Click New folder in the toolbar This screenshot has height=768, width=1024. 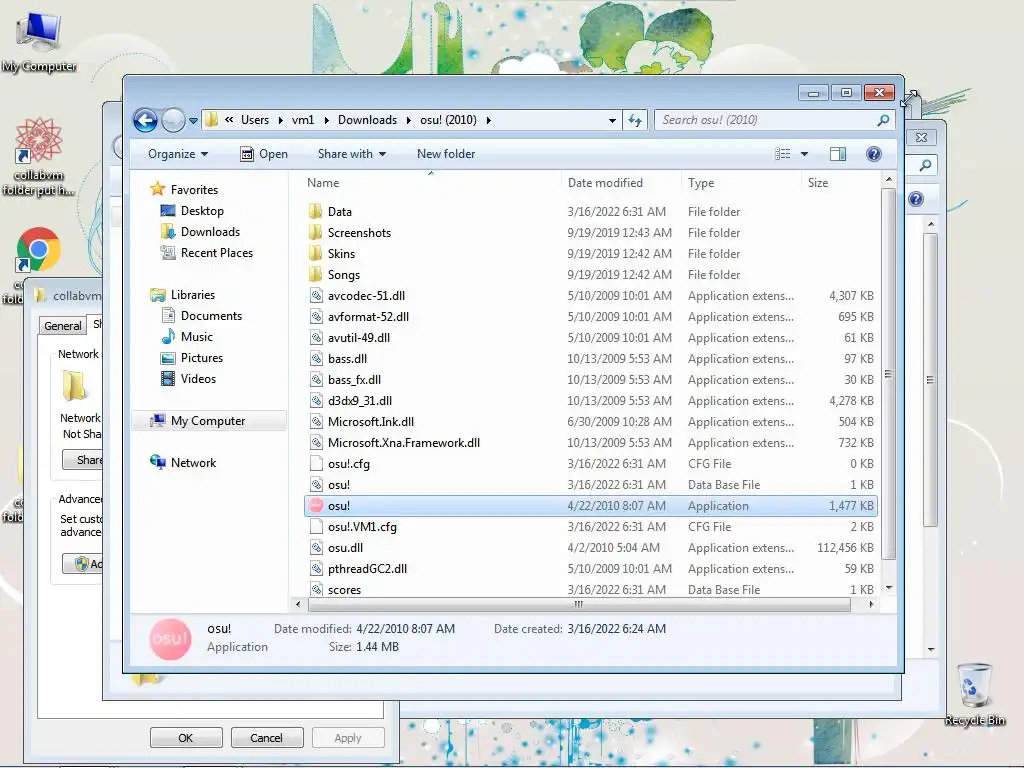pos(446,154)
